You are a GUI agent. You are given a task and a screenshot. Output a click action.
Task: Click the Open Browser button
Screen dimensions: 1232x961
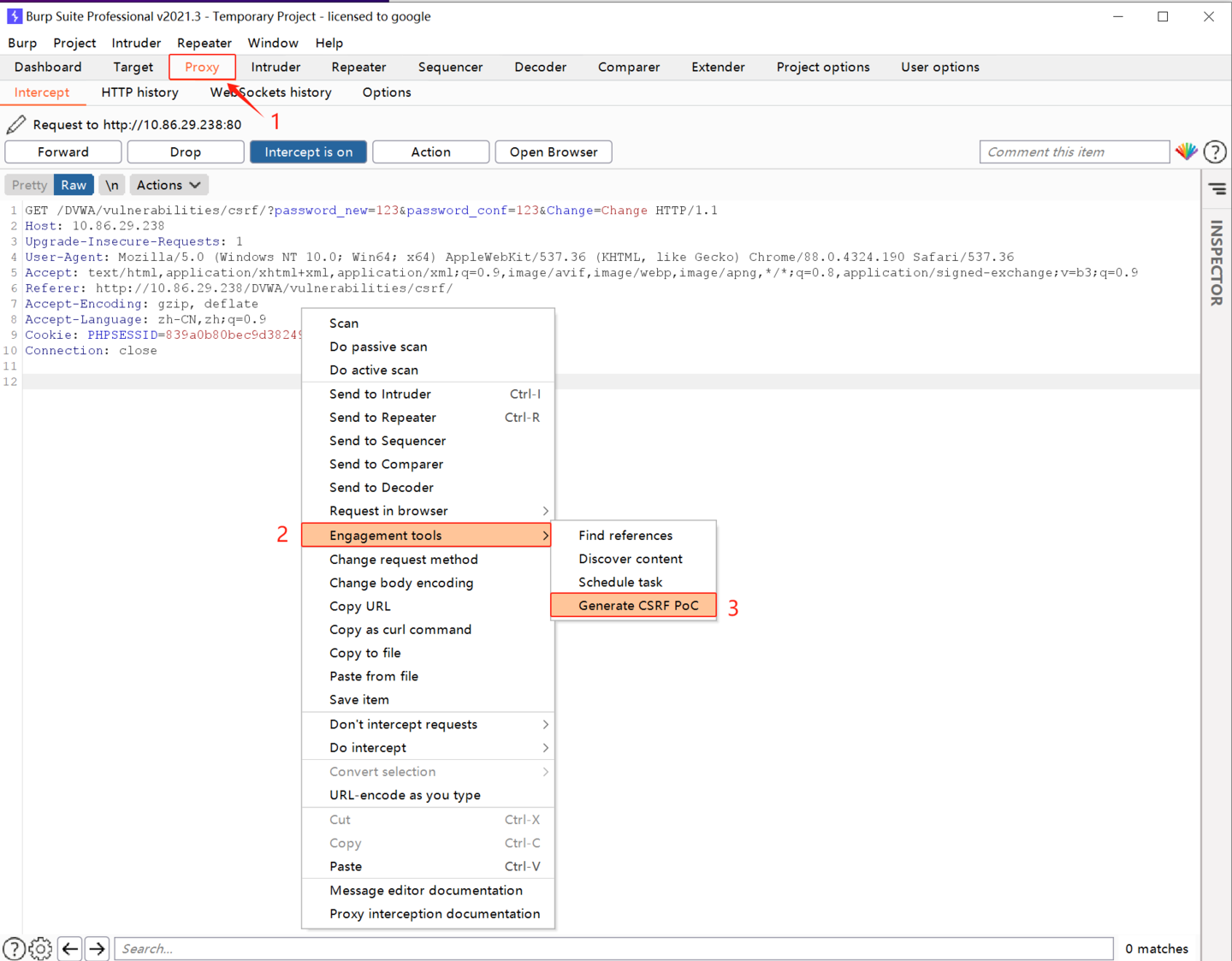554,152
